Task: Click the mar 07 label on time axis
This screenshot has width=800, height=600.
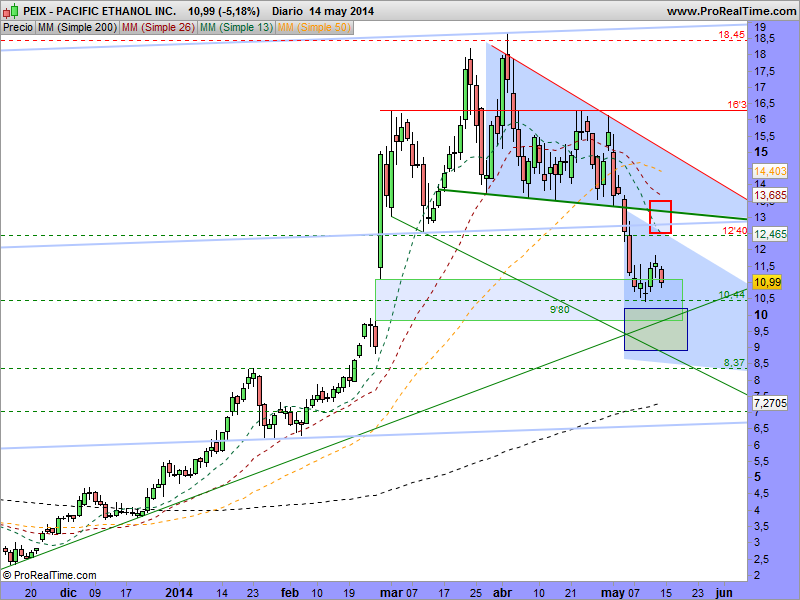Action: (x=399, y=592)
